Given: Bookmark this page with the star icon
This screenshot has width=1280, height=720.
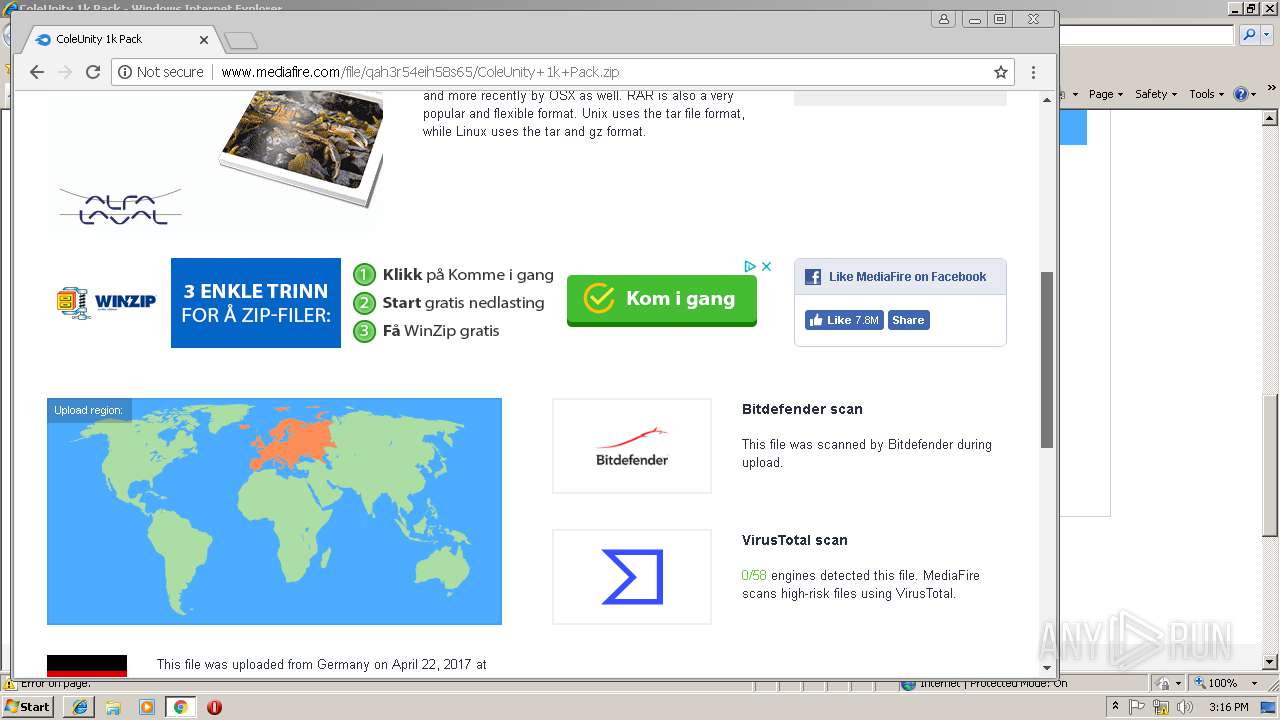Looking at the screenshot, I should click(1000, 72).
